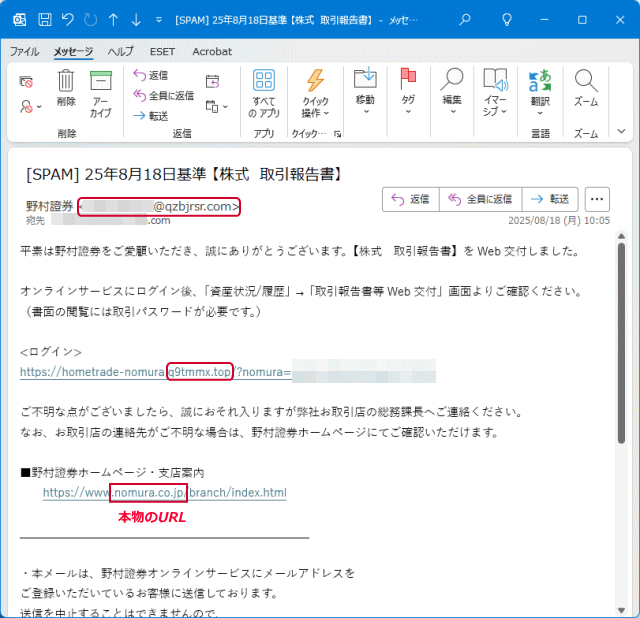Click the message subject line text
Screen dimensions: 640x618
point(184,175)
